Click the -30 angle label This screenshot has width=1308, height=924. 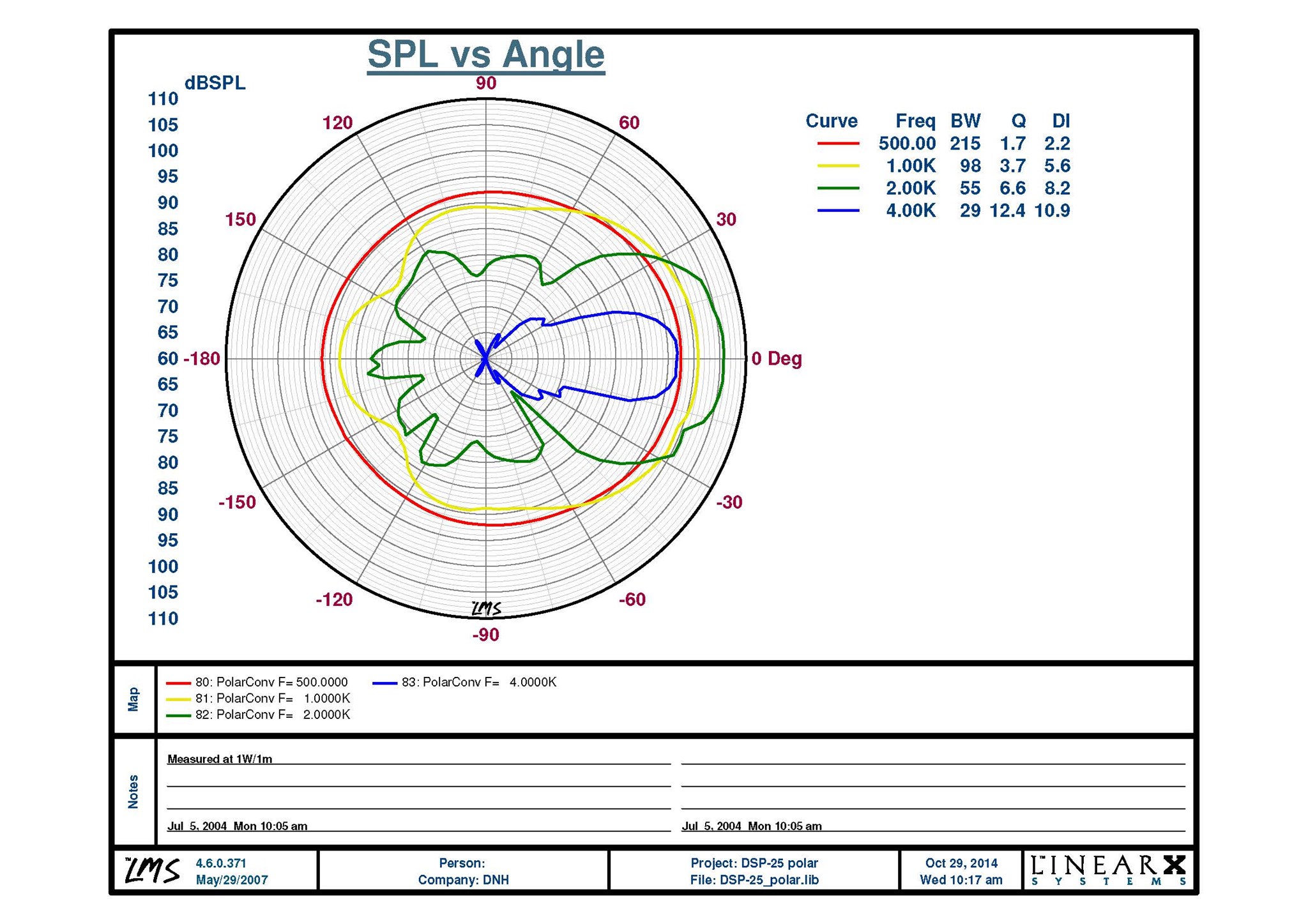pos(729,503)
